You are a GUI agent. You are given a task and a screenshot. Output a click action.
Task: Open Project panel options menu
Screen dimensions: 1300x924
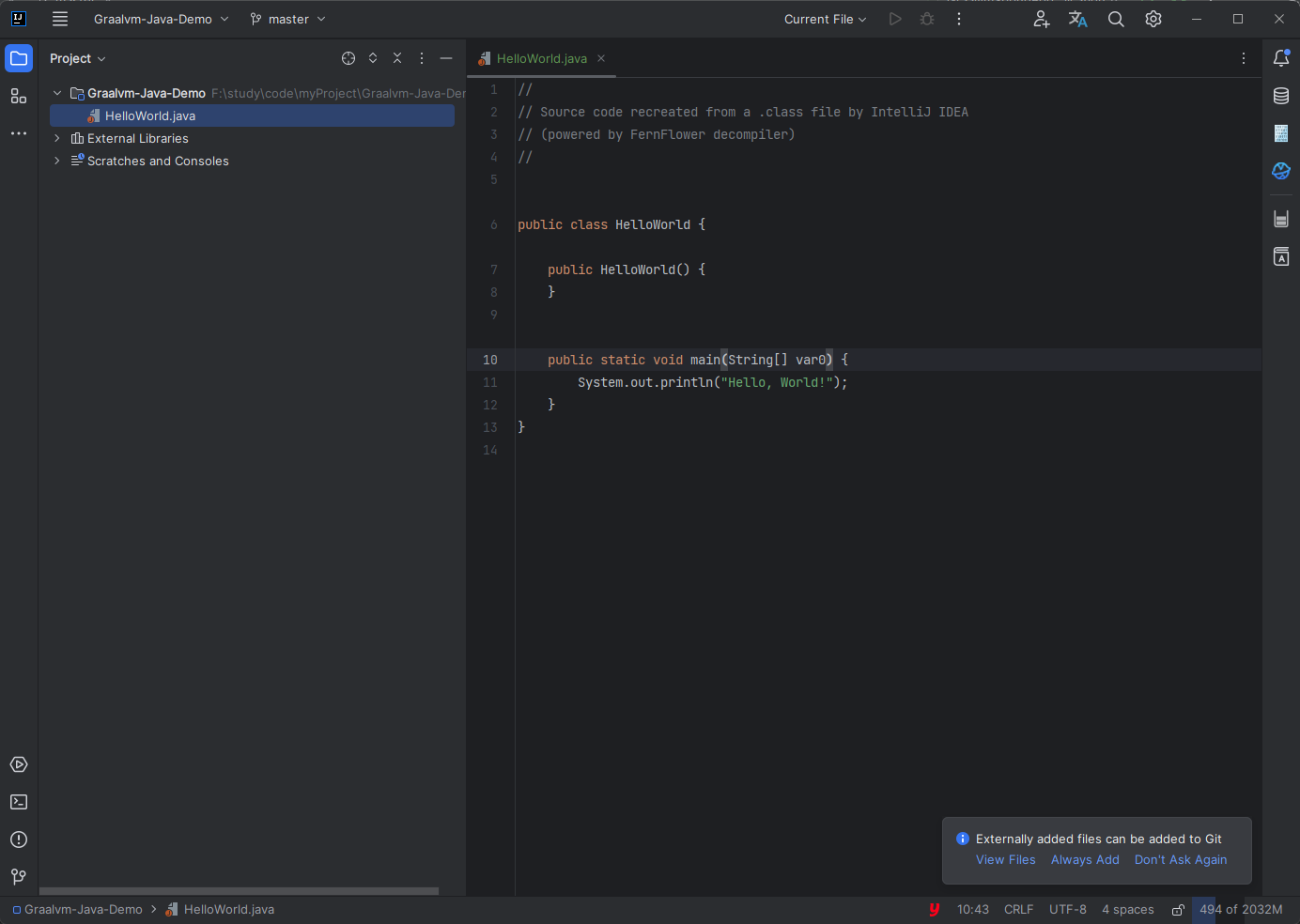click(x=422, y=58)
